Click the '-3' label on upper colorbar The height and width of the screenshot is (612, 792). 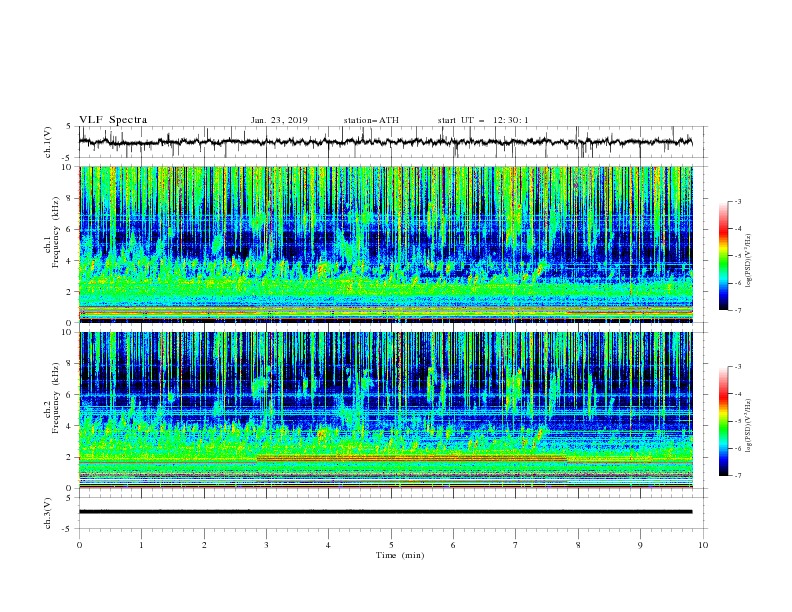[738, 201]
